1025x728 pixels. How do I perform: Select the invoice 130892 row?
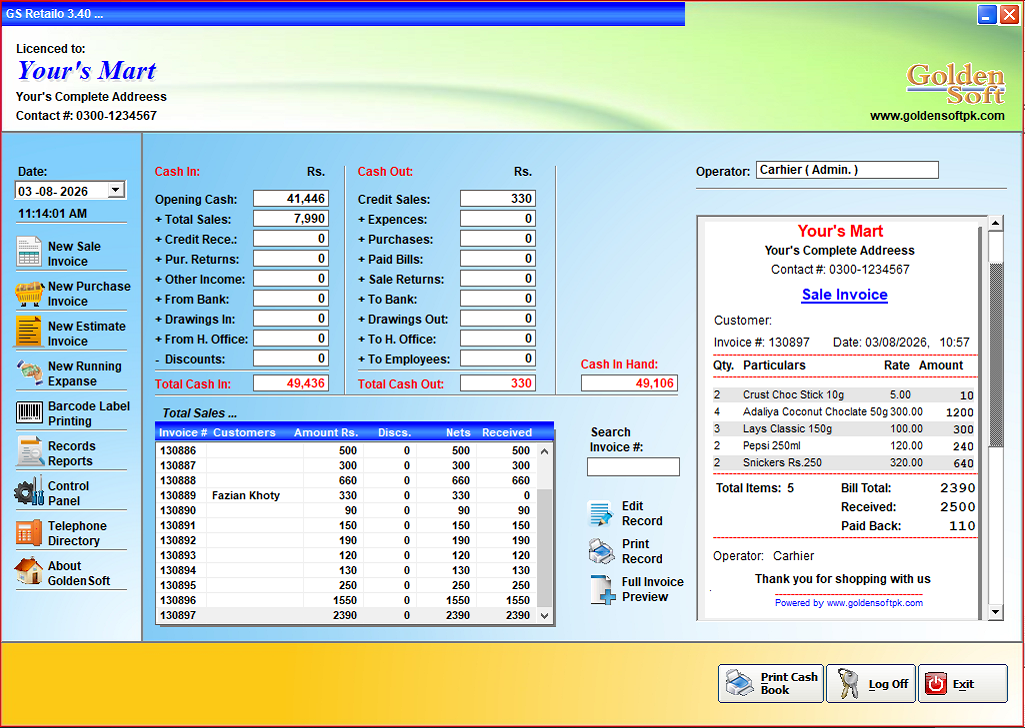346,540
